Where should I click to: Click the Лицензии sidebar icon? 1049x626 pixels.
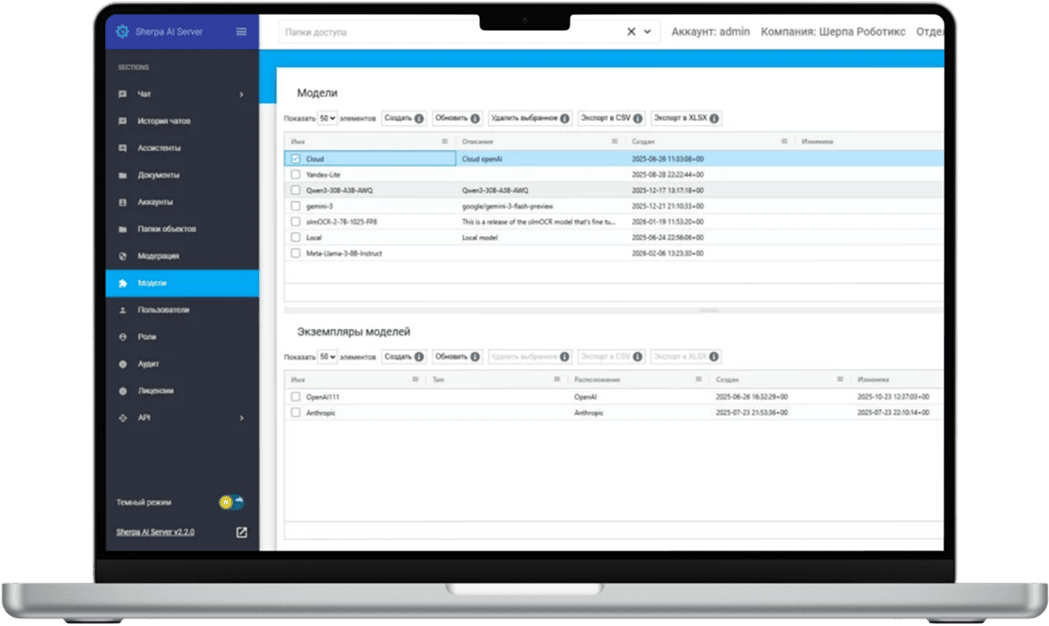coord(122,391)
